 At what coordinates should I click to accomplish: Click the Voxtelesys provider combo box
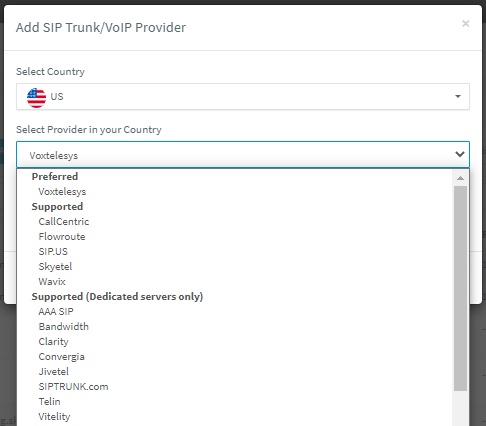[x=243, y=155]
